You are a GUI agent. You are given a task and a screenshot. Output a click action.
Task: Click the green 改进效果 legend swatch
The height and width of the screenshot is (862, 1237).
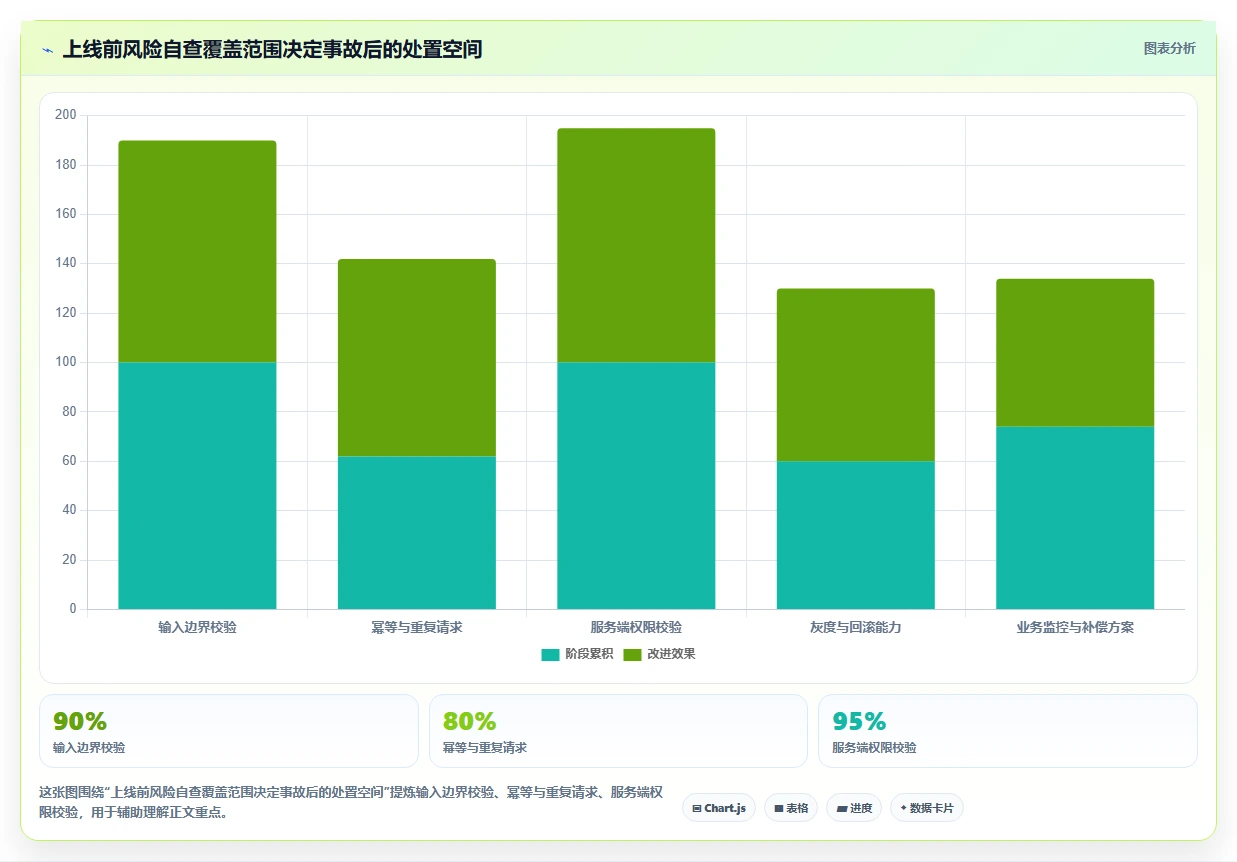coord(632,654)
